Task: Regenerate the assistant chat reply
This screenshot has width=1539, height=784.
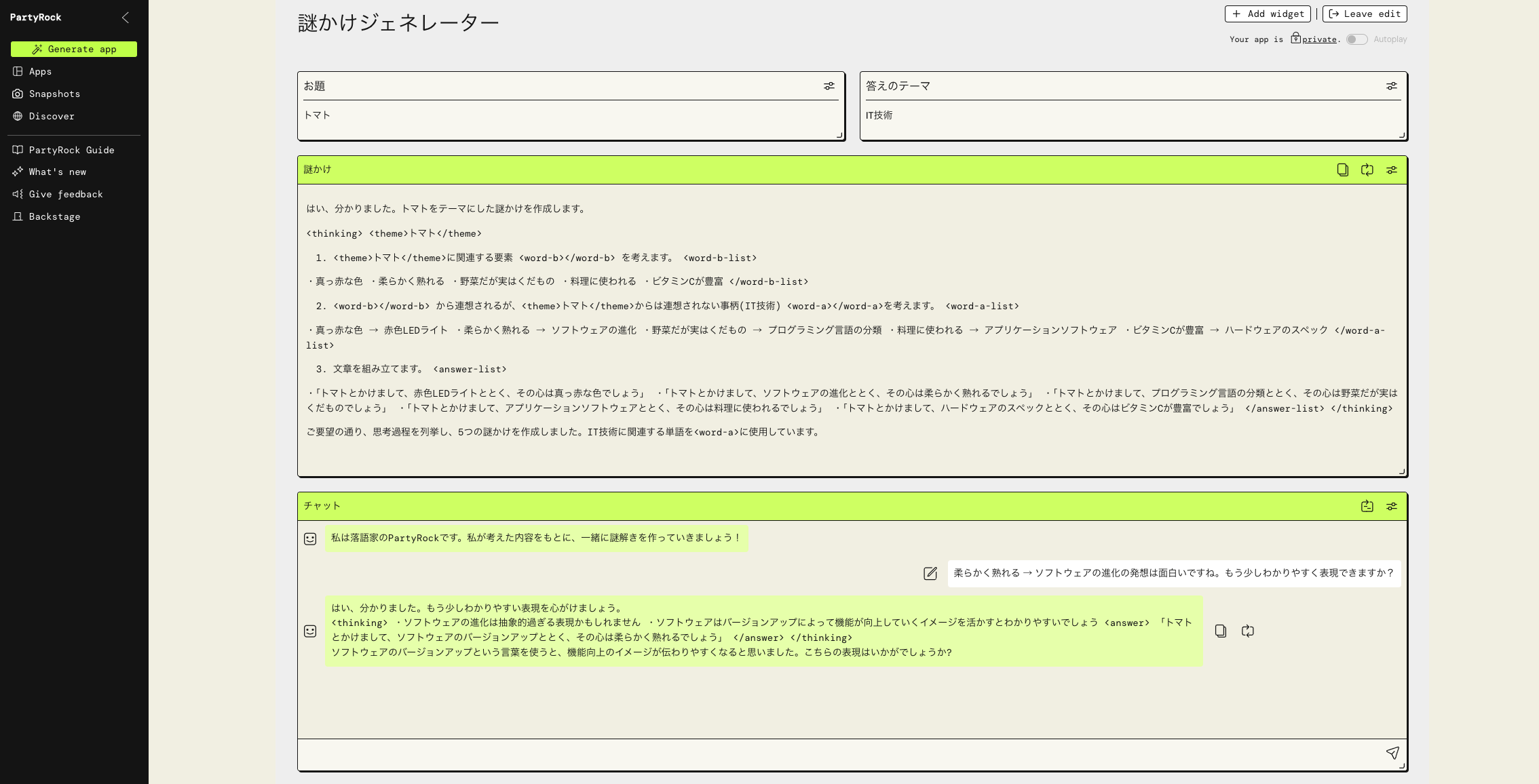Action: [1248, 631]
